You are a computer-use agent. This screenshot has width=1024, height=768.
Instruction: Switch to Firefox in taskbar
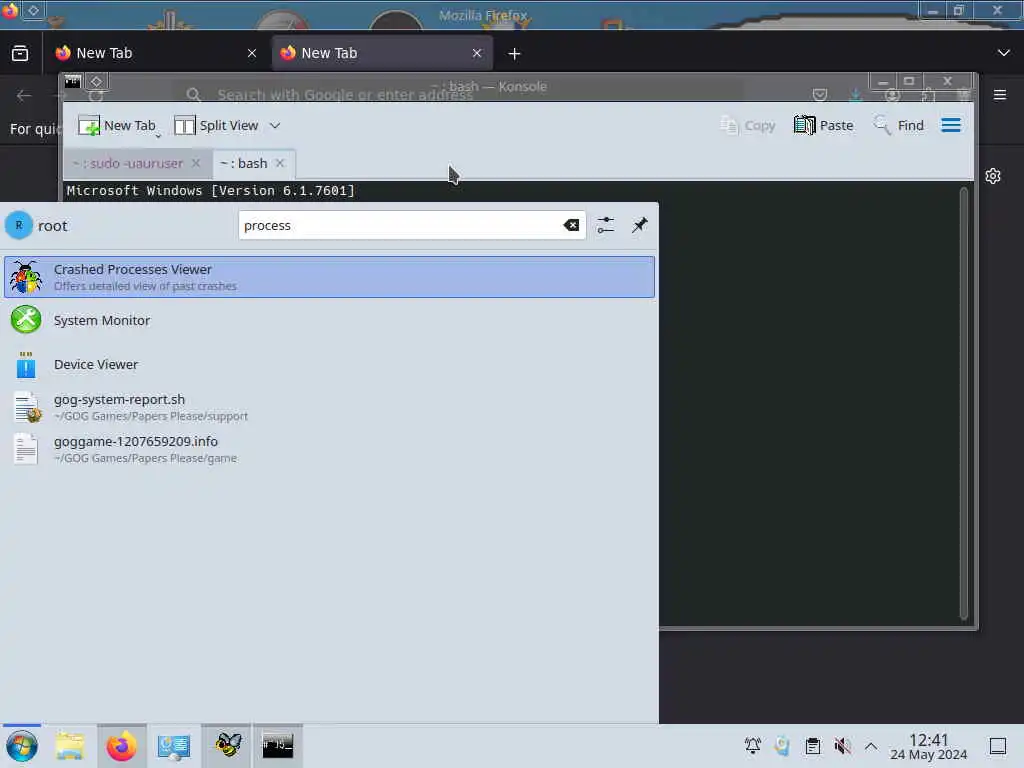coord(121,746)
